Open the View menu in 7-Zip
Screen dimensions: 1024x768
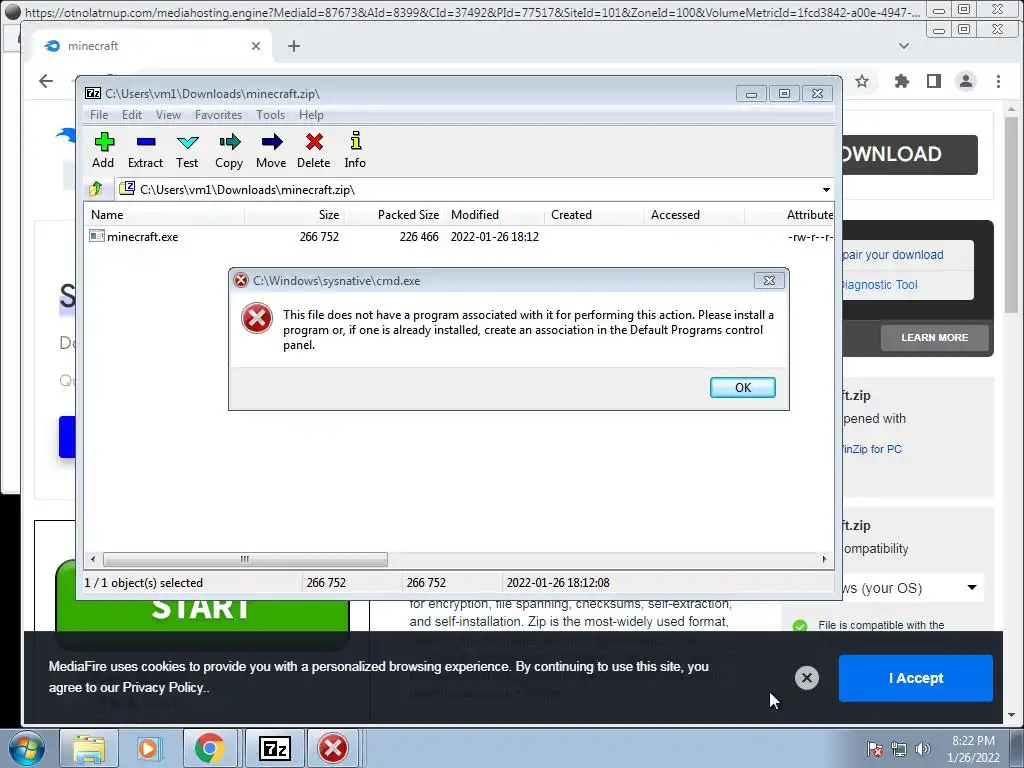click(x=168, y=115)
